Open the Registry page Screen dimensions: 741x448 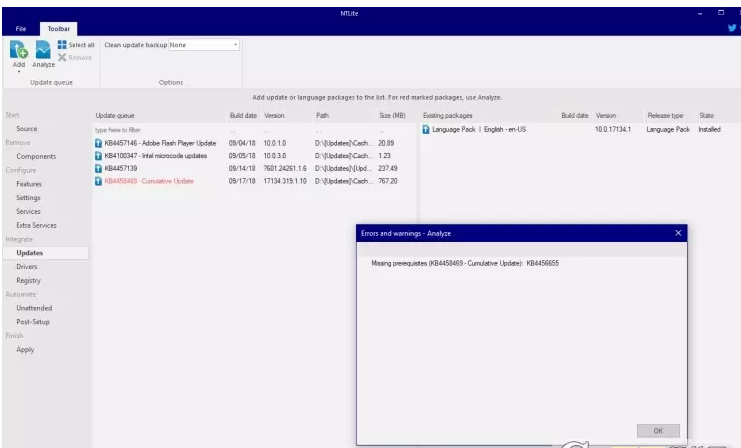coord(28,280)
